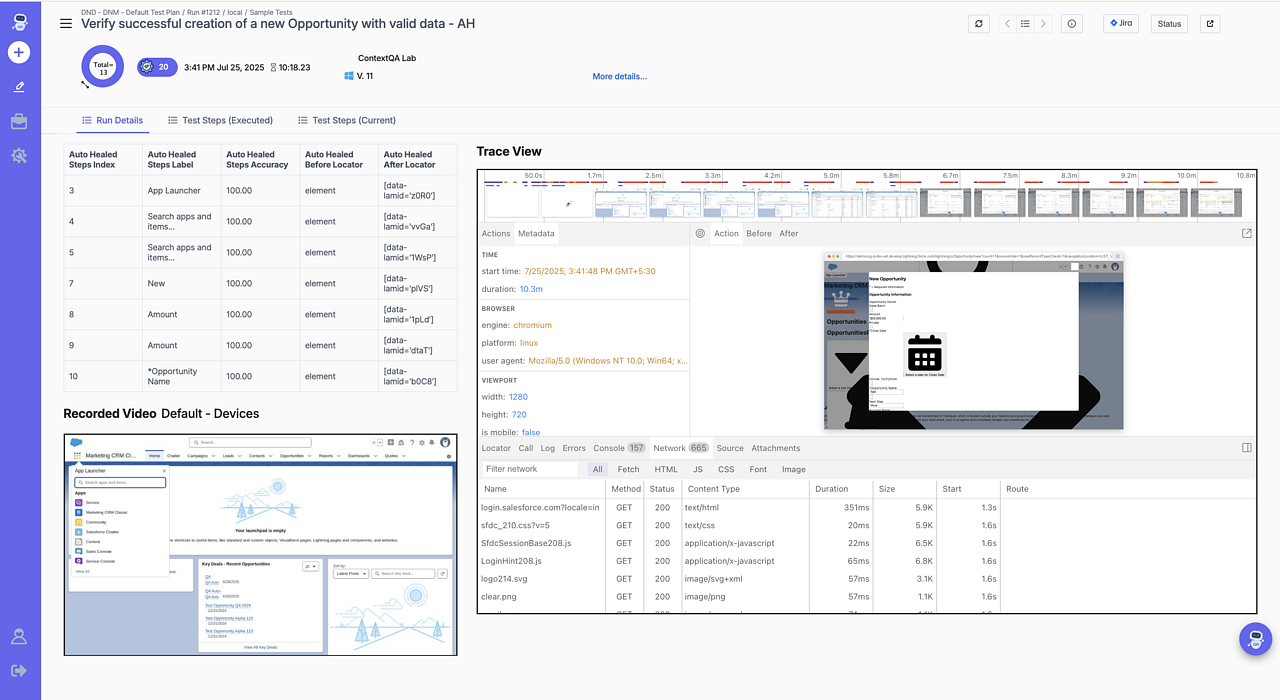Click the pick-locator target icon in trace view
Image resolution: width=1280 pixels, height=700 pixels.
(700, 233)
